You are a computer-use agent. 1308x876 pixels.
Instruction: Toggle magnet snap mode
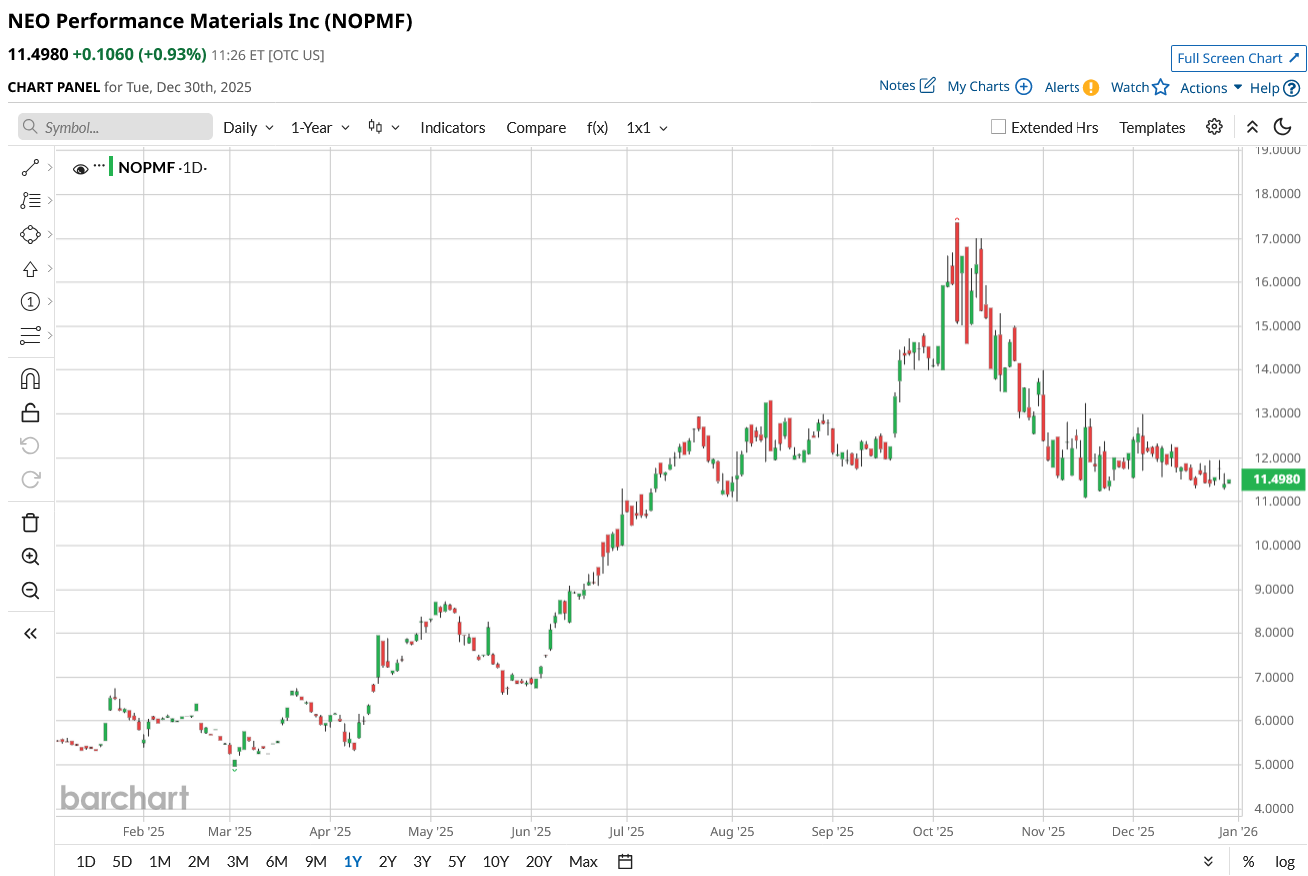[30, 379]
